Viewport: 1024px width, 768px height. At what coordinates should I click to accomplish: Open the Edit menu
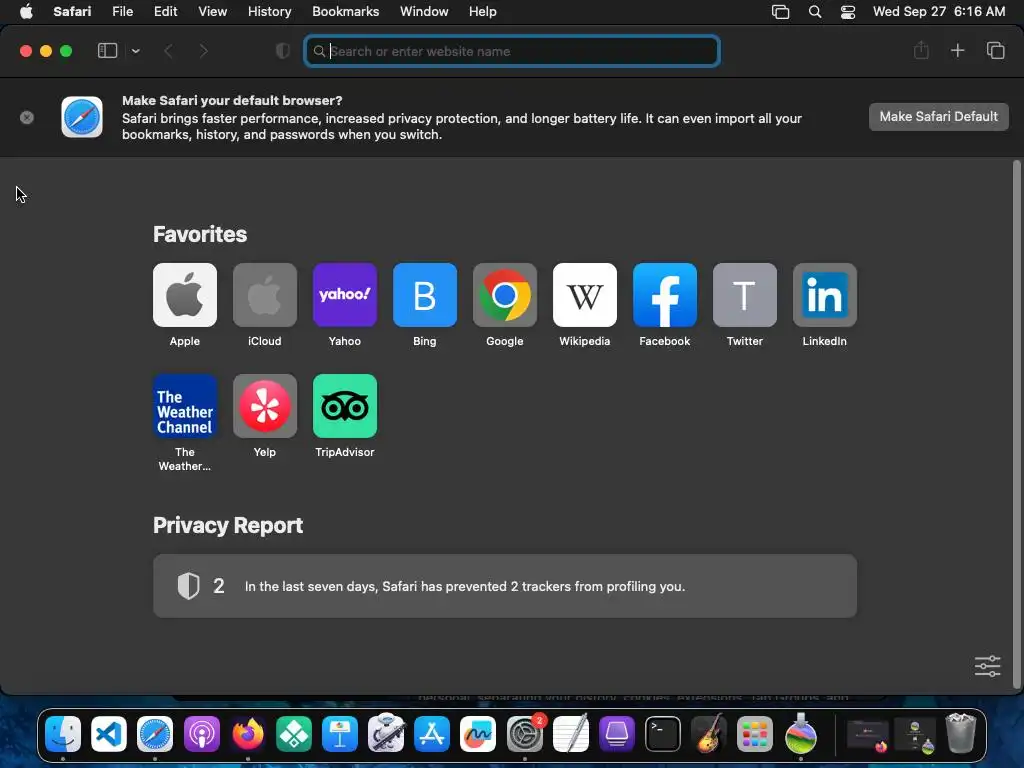point(165,11)
